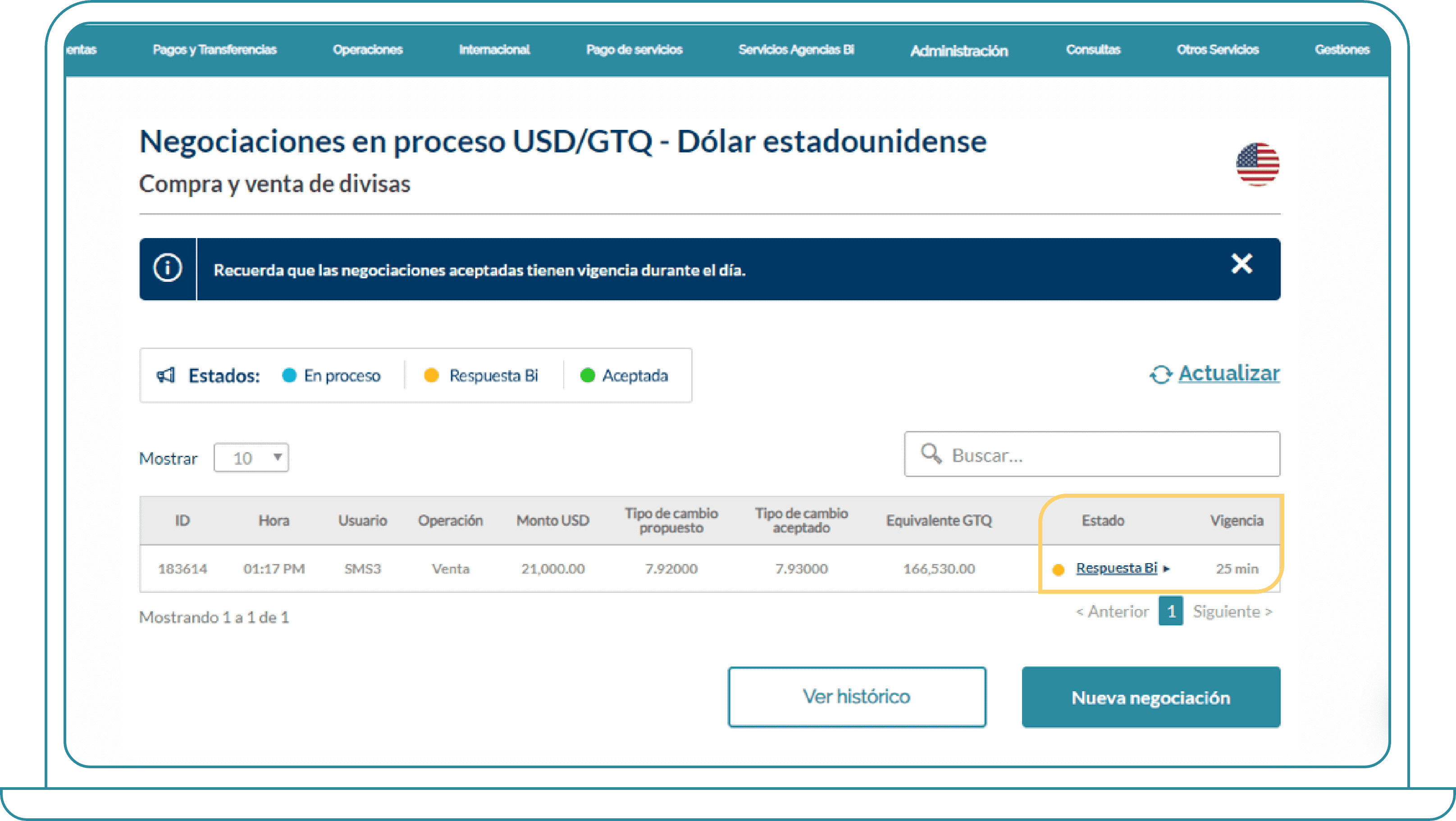Click the Actualizar link
The height and width of the screenshot is (821, 1456).
tap(1229, 373)
